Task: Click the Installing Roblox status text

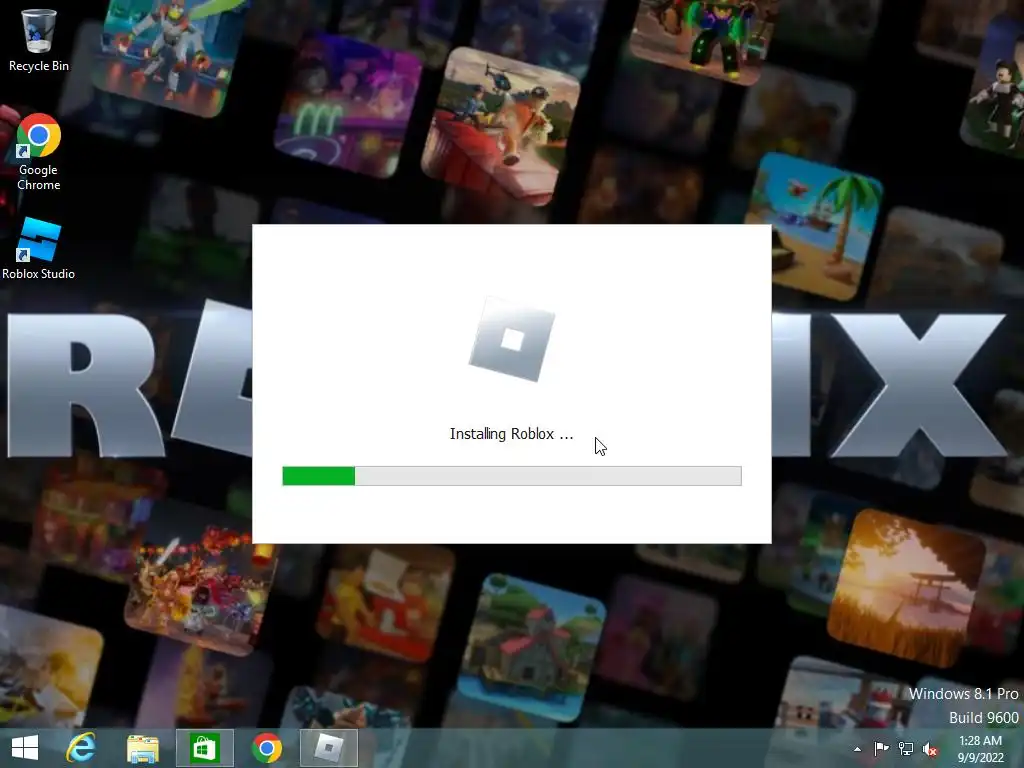Action: click(x=511, y=434)
